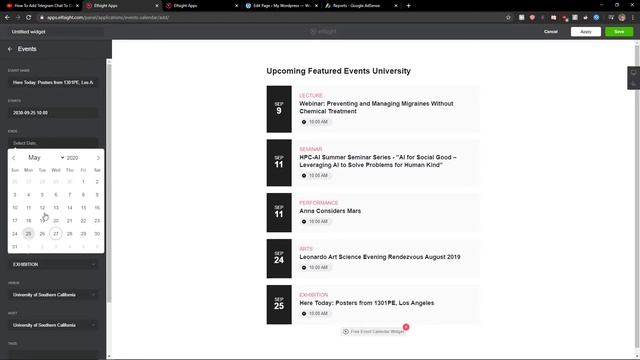Click the green Save button
Screen dimensions: 640x360
(619, 31)
